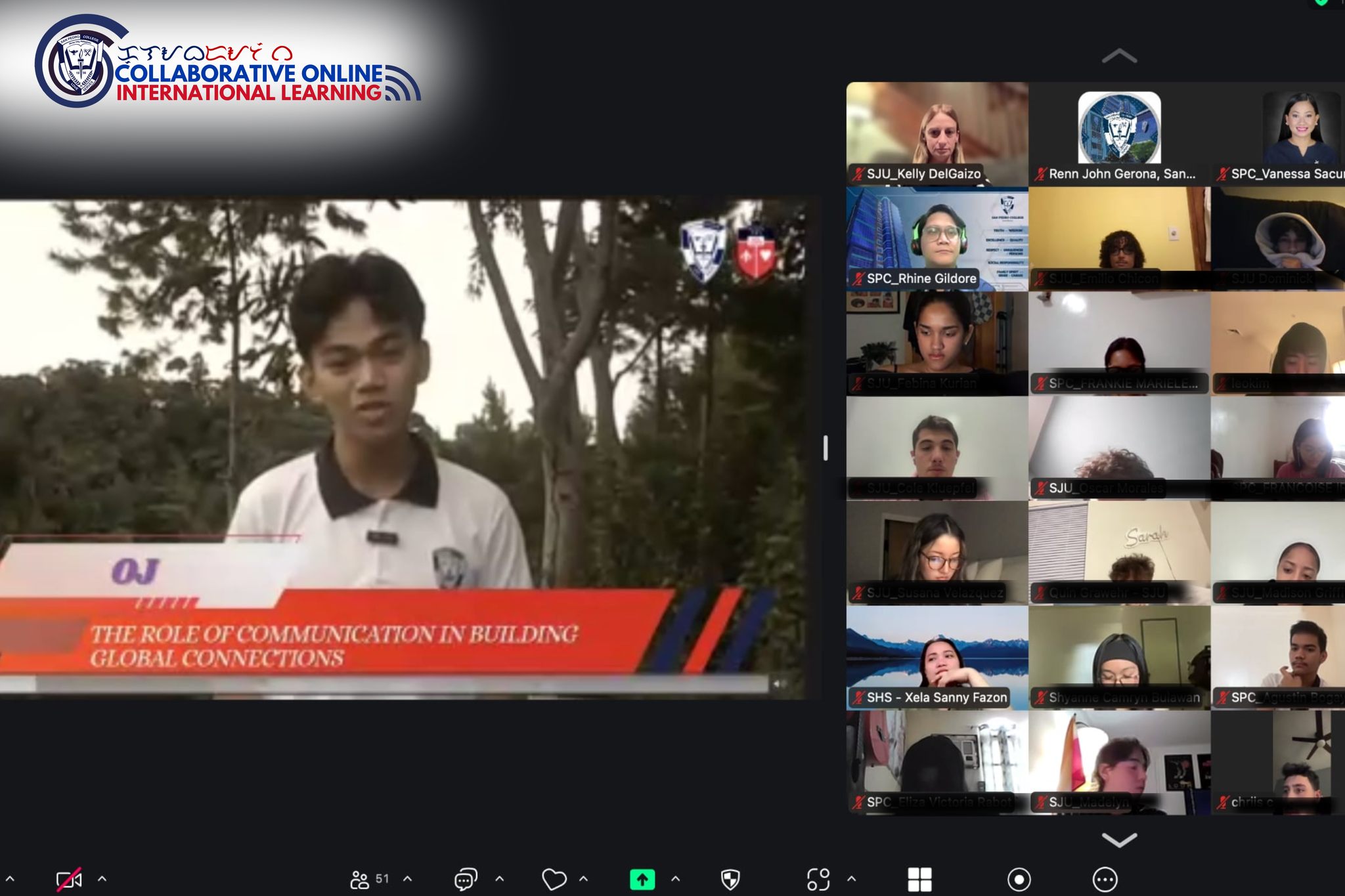
Task: Open the breakout rooms grid icon
Action: pos(919,879)
